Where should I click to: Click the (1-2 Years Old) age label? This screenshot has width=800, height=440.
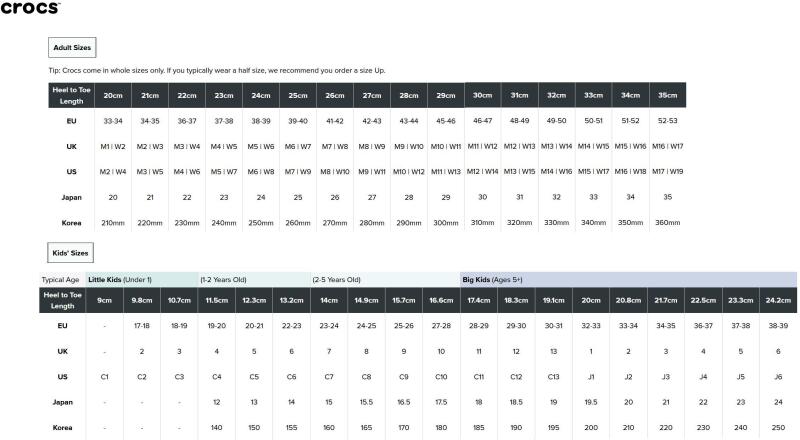[x=223, y=280]
